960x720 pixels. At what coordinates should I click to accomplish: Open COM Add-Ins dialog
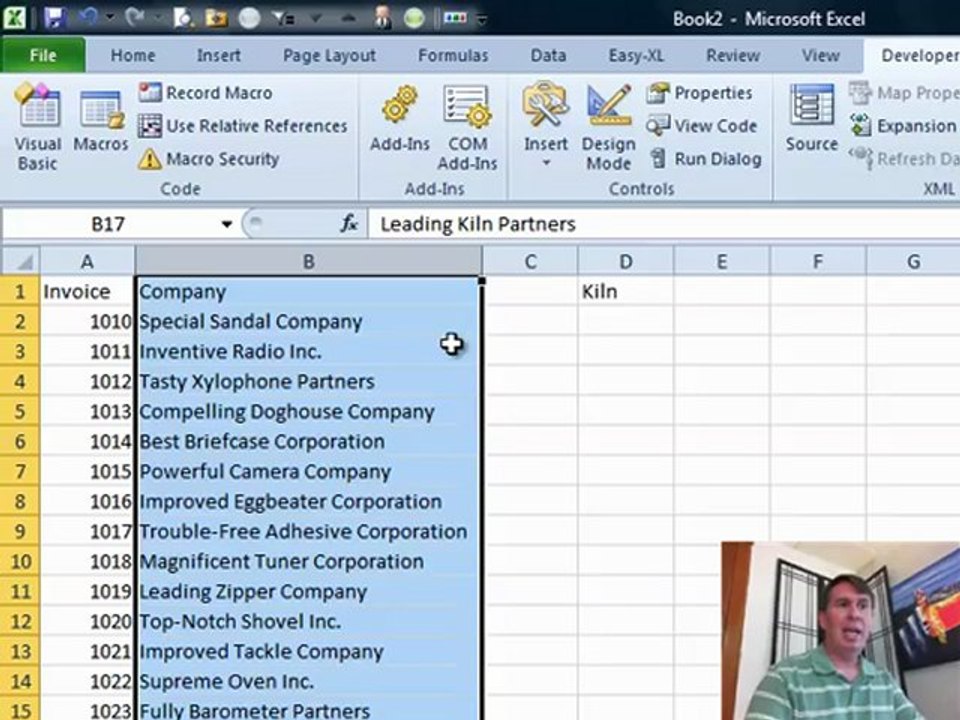tap(467, 127)
